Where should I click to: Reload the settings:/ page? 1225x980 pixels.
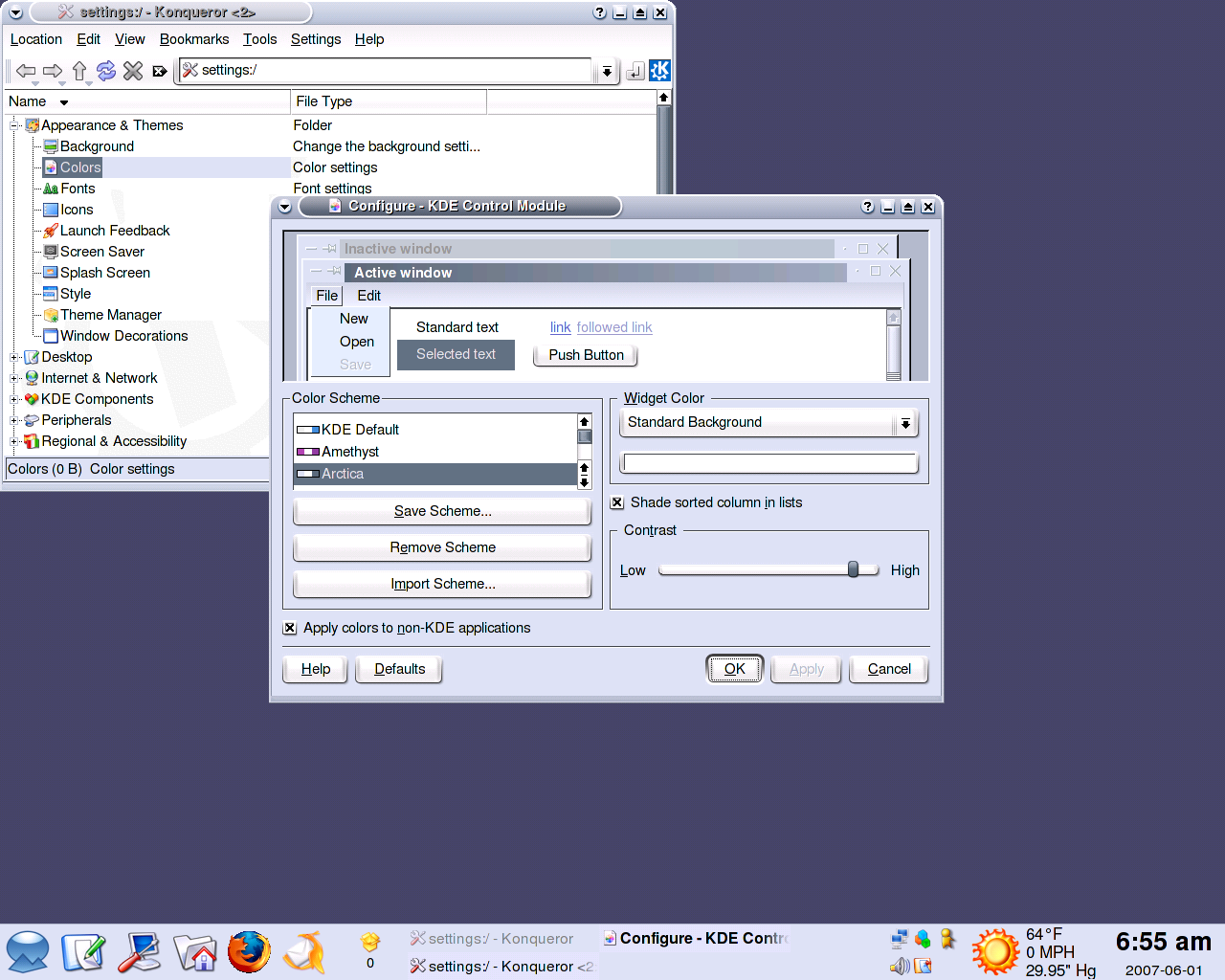106,71
